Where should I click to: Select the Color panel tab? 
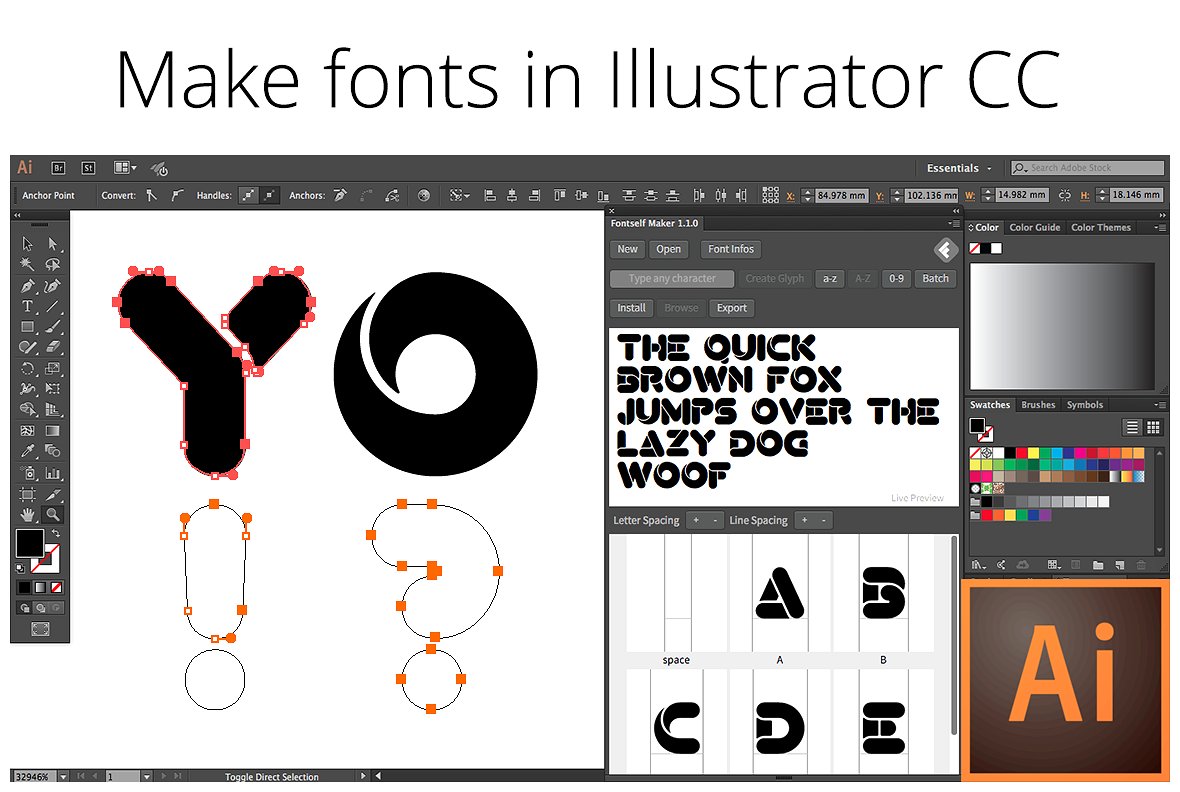[x=984, y=227]
